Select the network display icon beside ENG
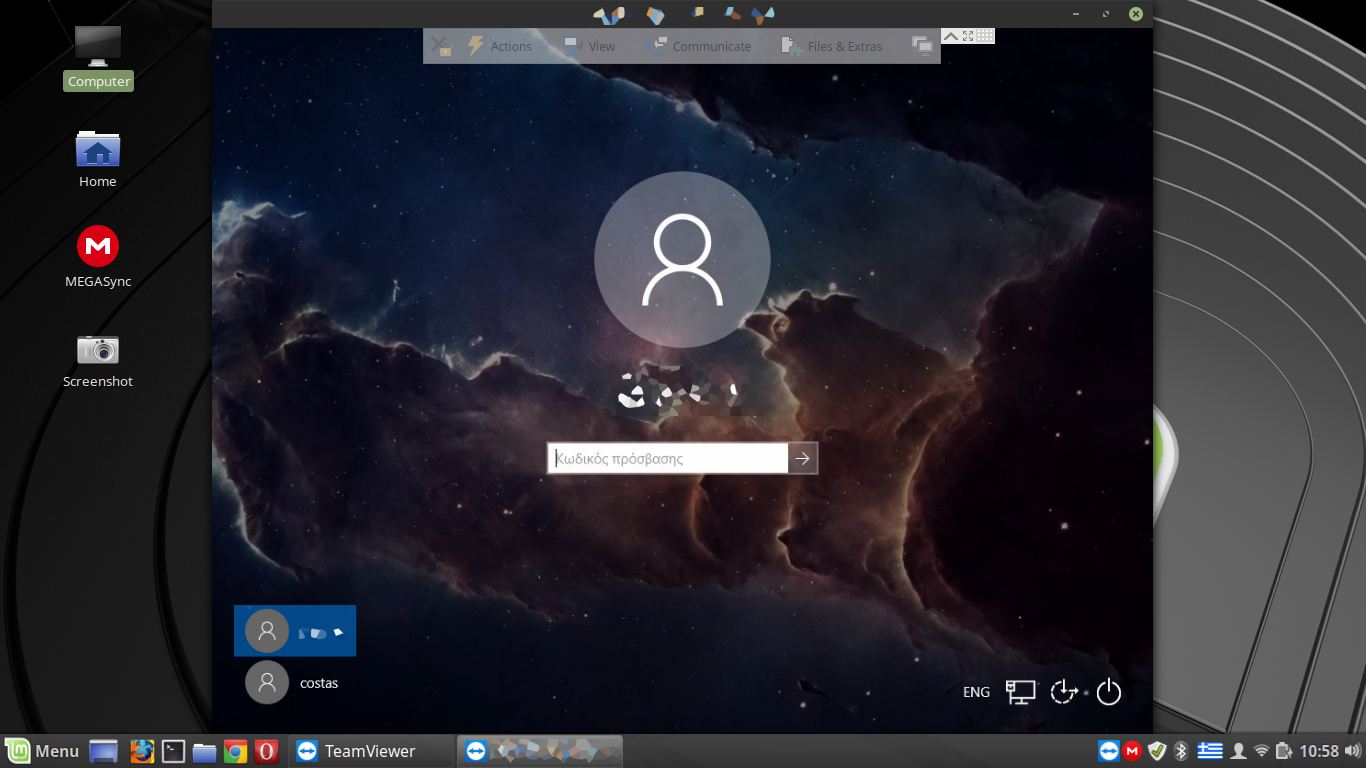Viewport: 1366px width, 768px height. click(1020, 691)
